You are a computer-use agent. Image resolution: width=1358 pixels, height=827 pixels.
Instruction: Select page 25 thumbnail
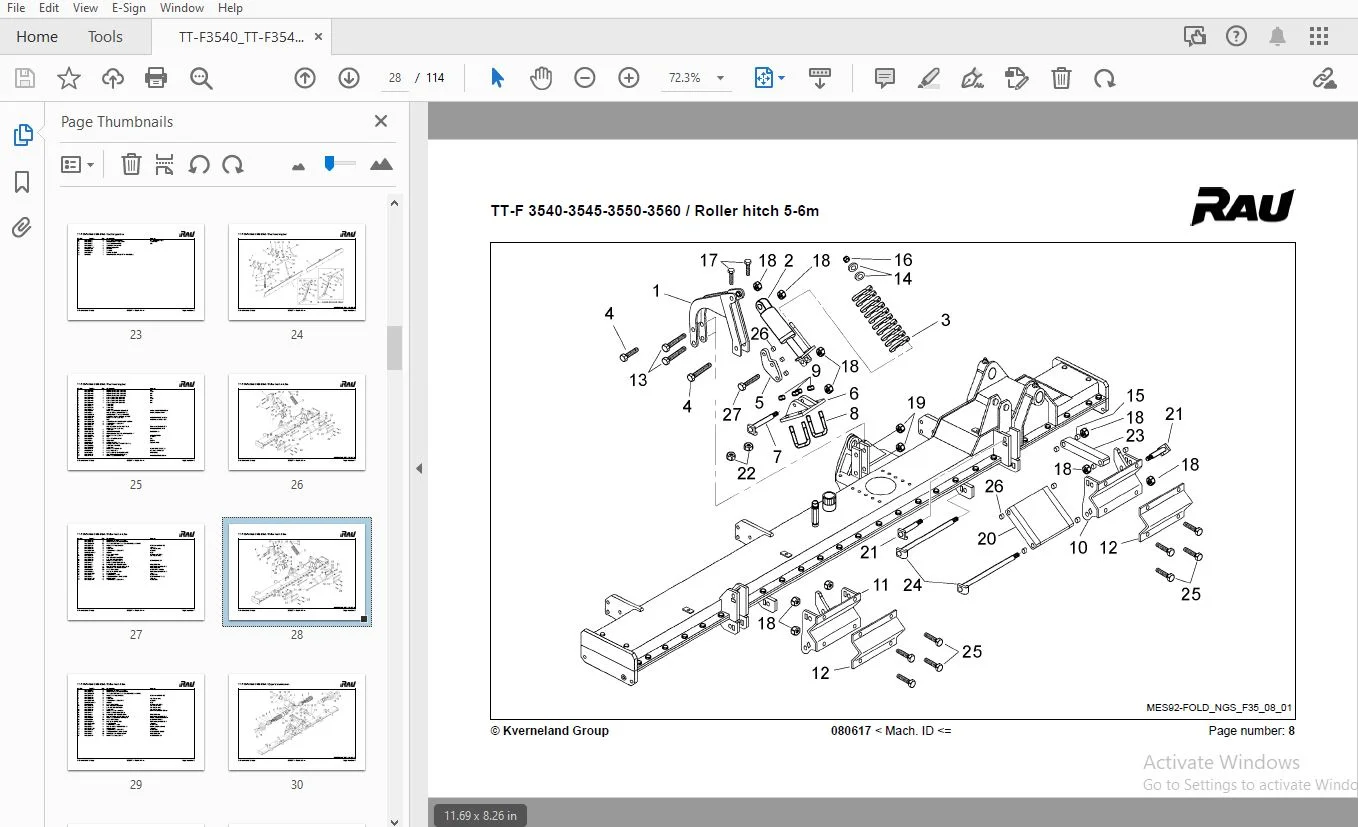coord(136,422)
